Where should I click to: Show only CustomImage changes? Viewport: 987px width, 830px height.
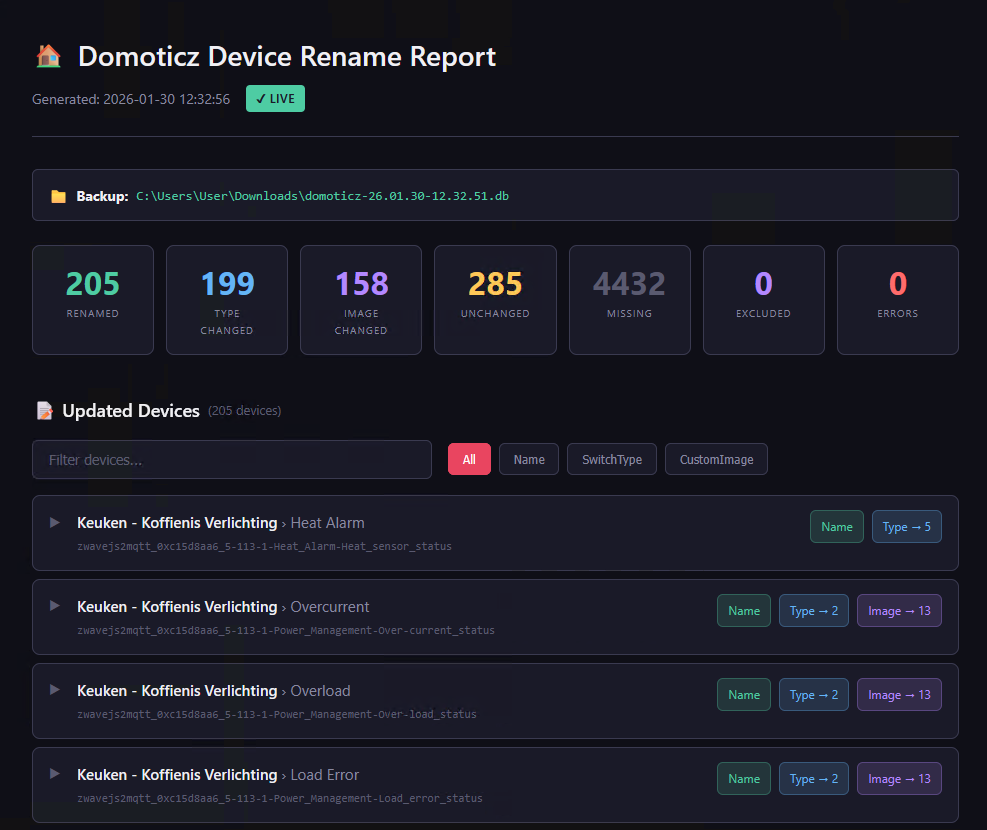pyautogui.click(x=716, y=460)
